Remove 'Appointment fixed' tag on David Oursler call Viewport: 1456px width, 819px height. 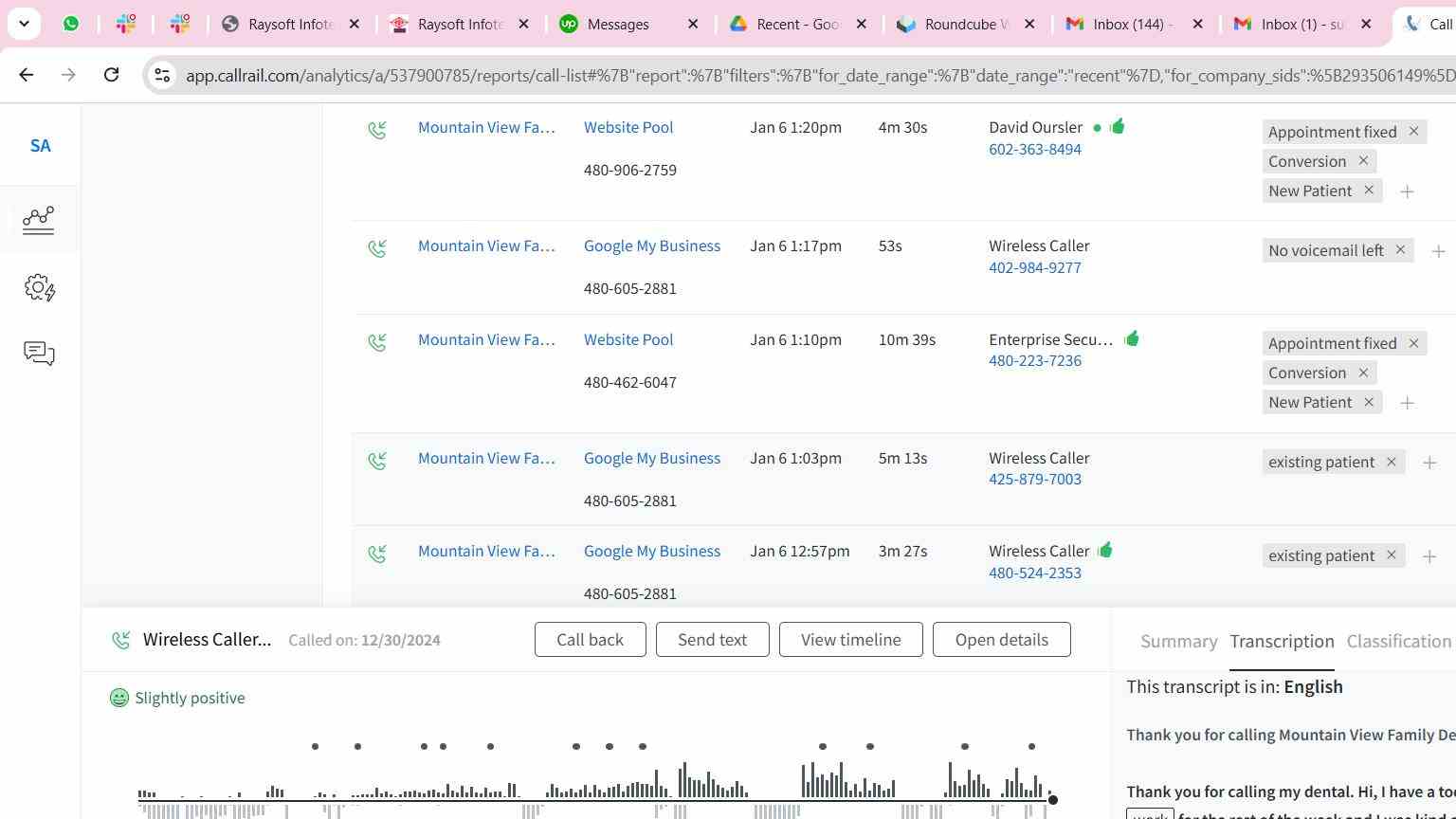pyautogui.click(x=1413, y=131)
